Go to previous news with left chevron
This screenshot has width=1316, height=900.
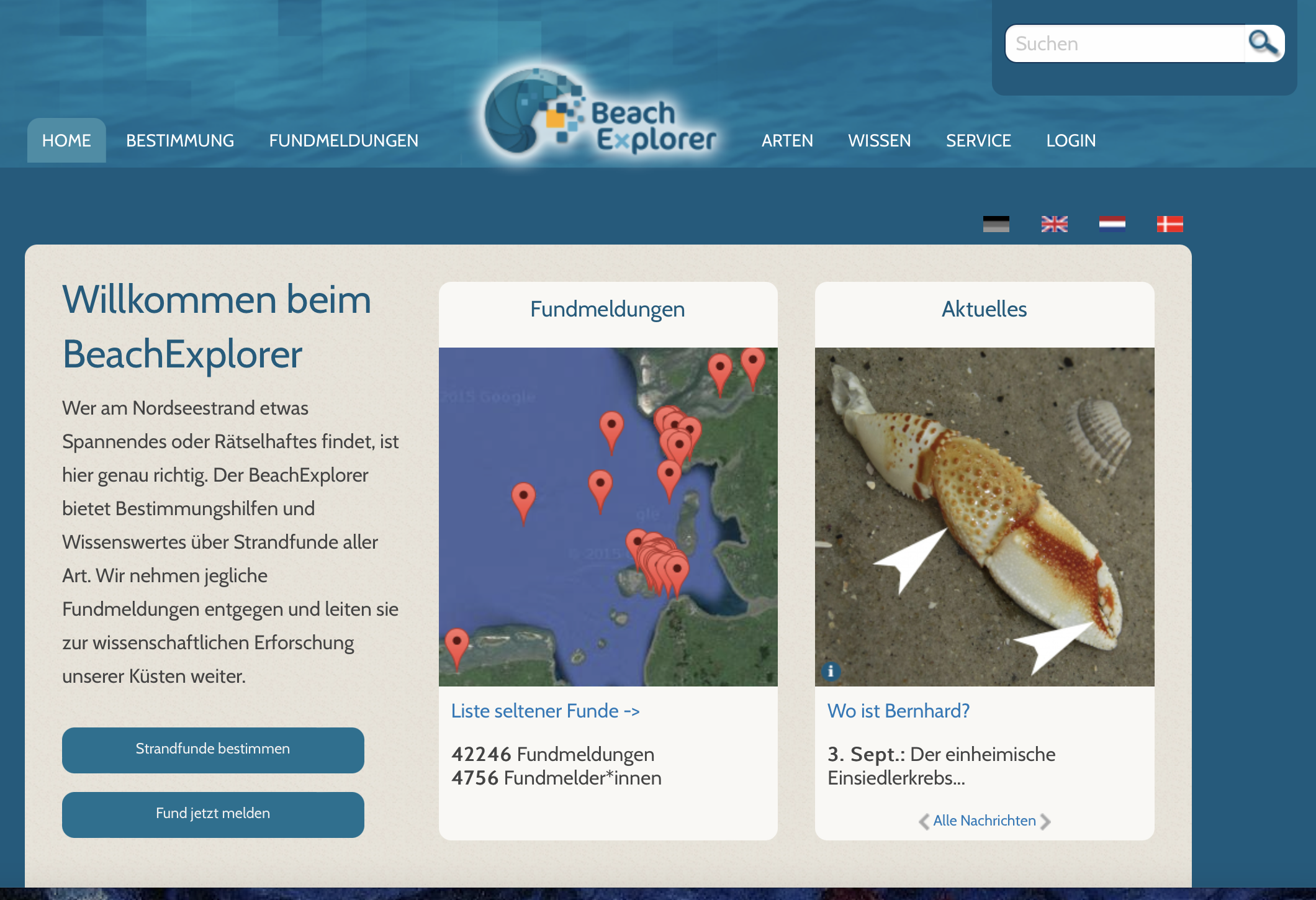[924, 821]
